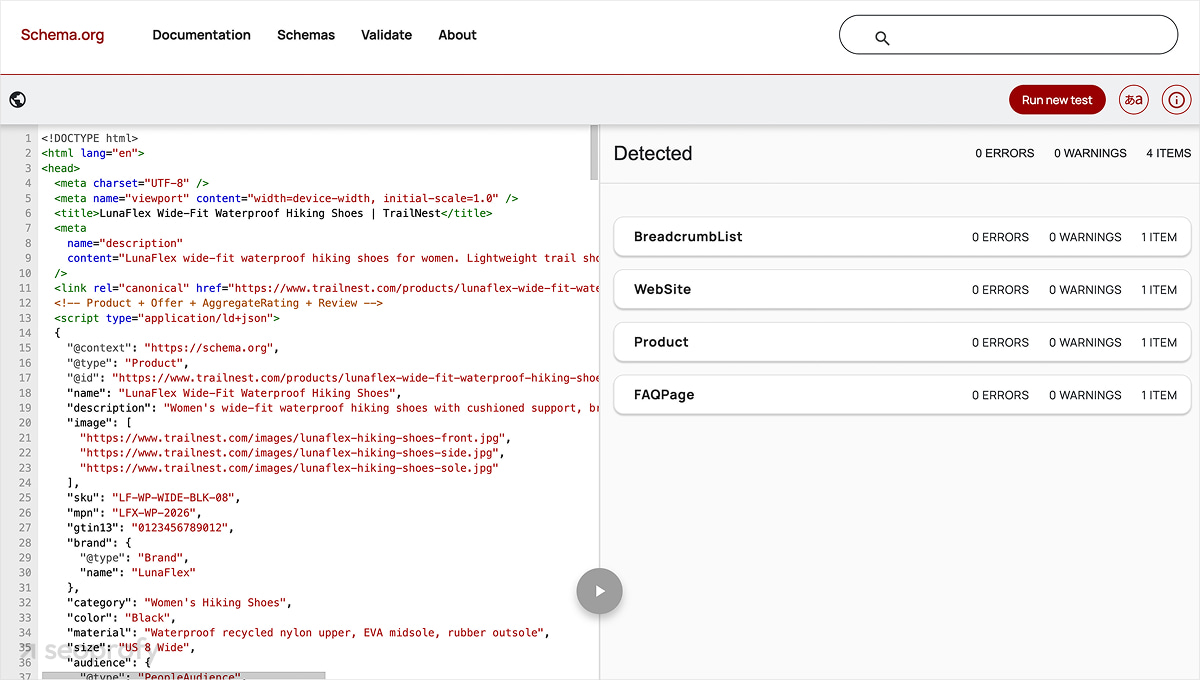Expand the Product result row

902,342
